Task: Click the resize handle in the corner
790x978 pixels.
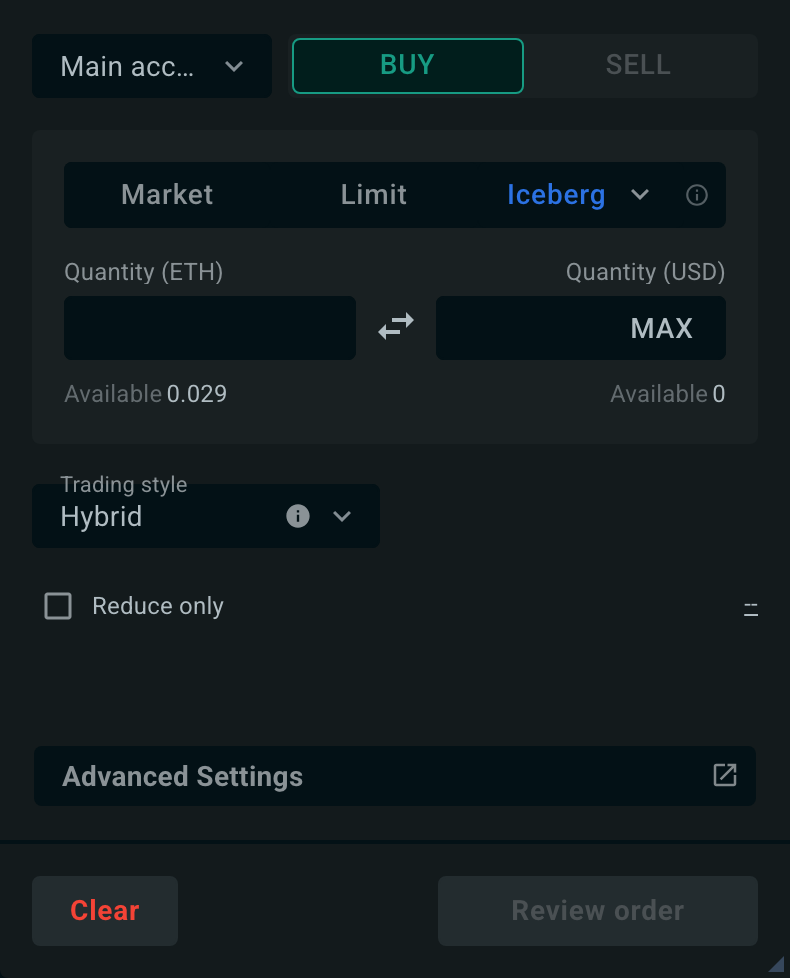Action: click(x=776, y=964)
